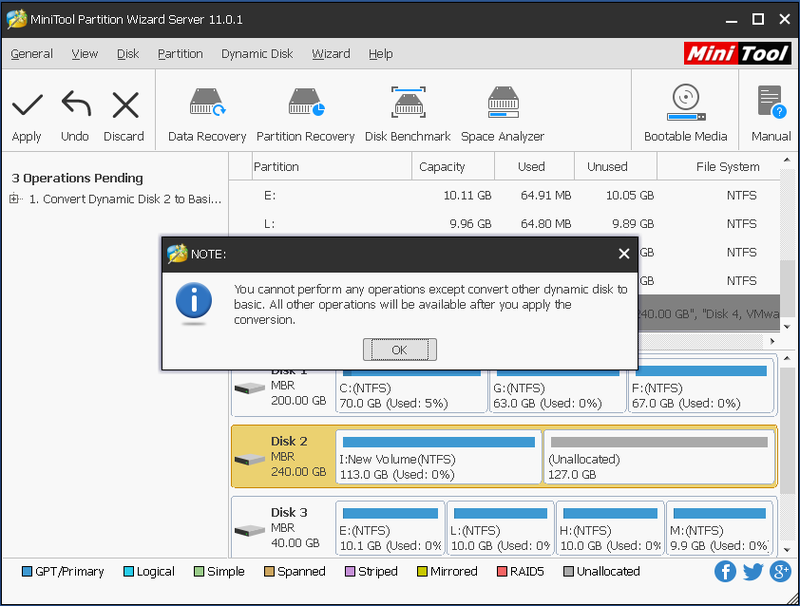Click the MiniTool logo

click(x=737, y=54)
